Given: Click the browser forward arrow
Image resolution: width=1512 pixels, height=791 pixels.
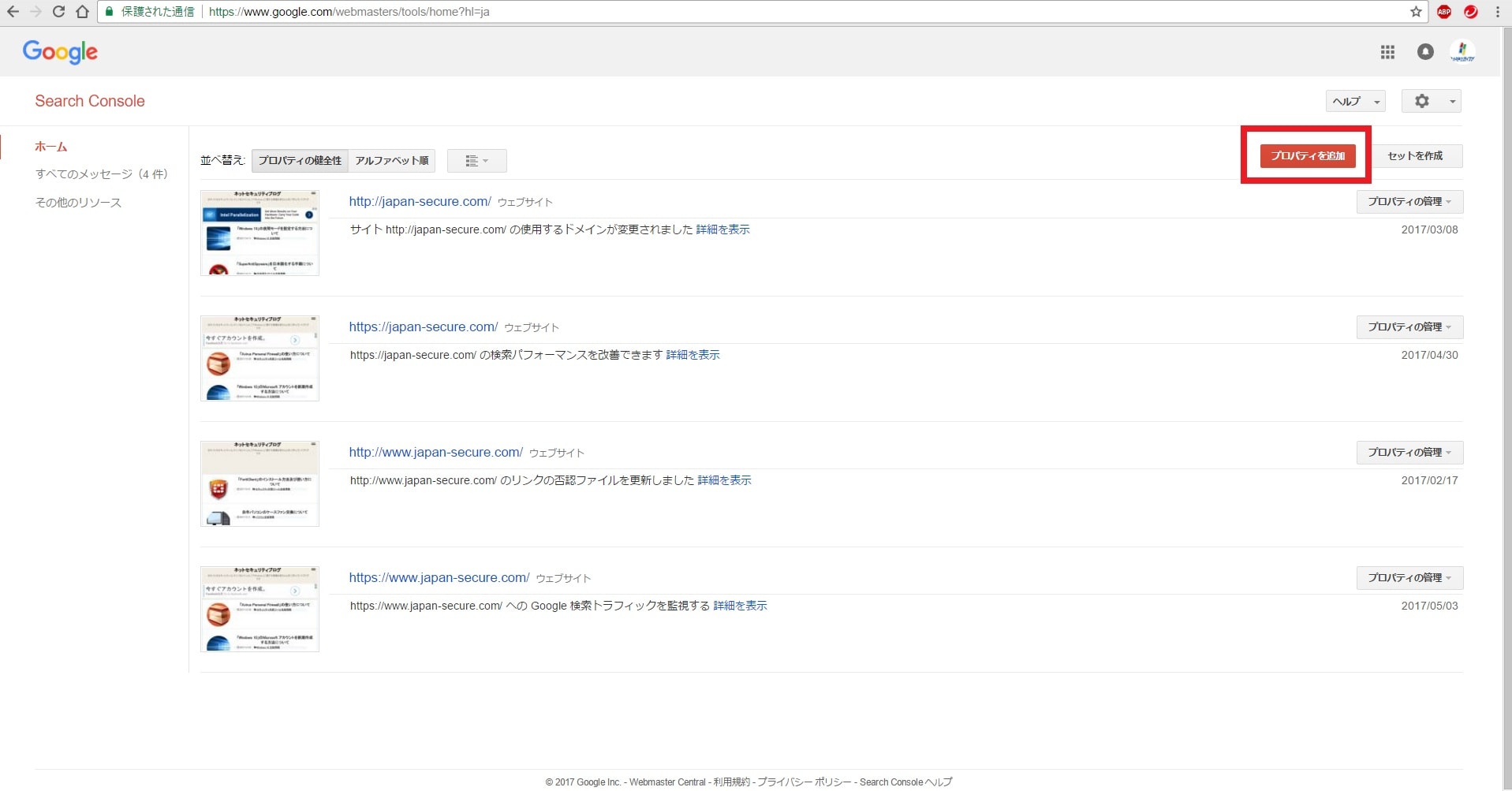Looking at the screenshot, I should coord(35,12).
